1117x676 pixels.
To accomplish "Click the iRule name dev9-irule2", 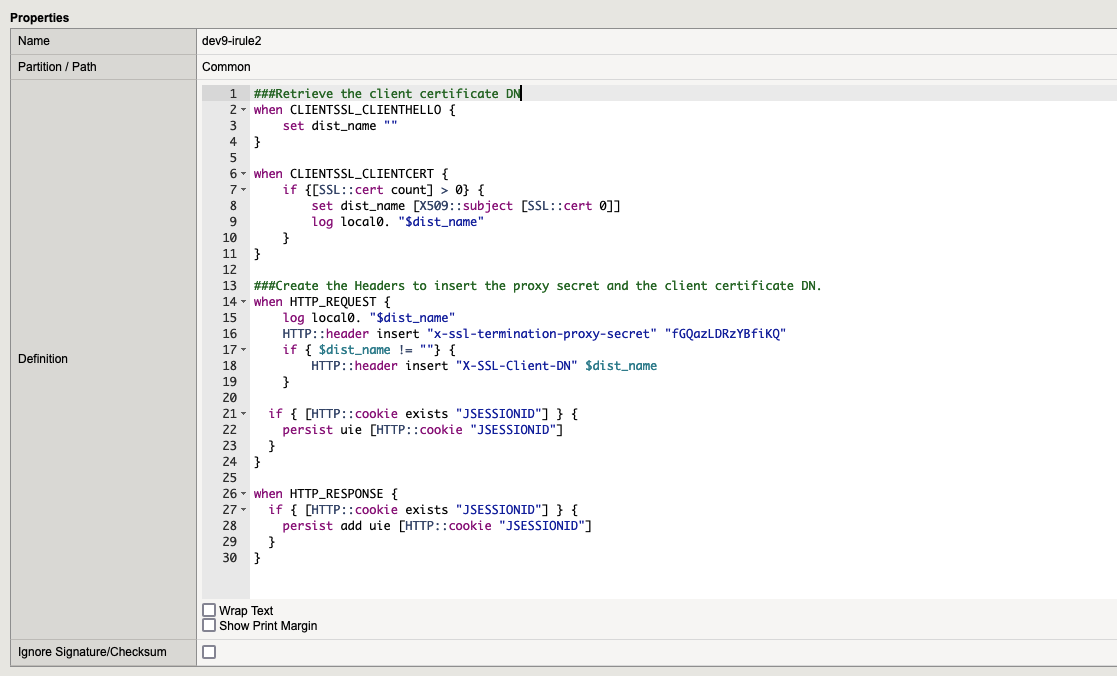I will tap(231, 41).
